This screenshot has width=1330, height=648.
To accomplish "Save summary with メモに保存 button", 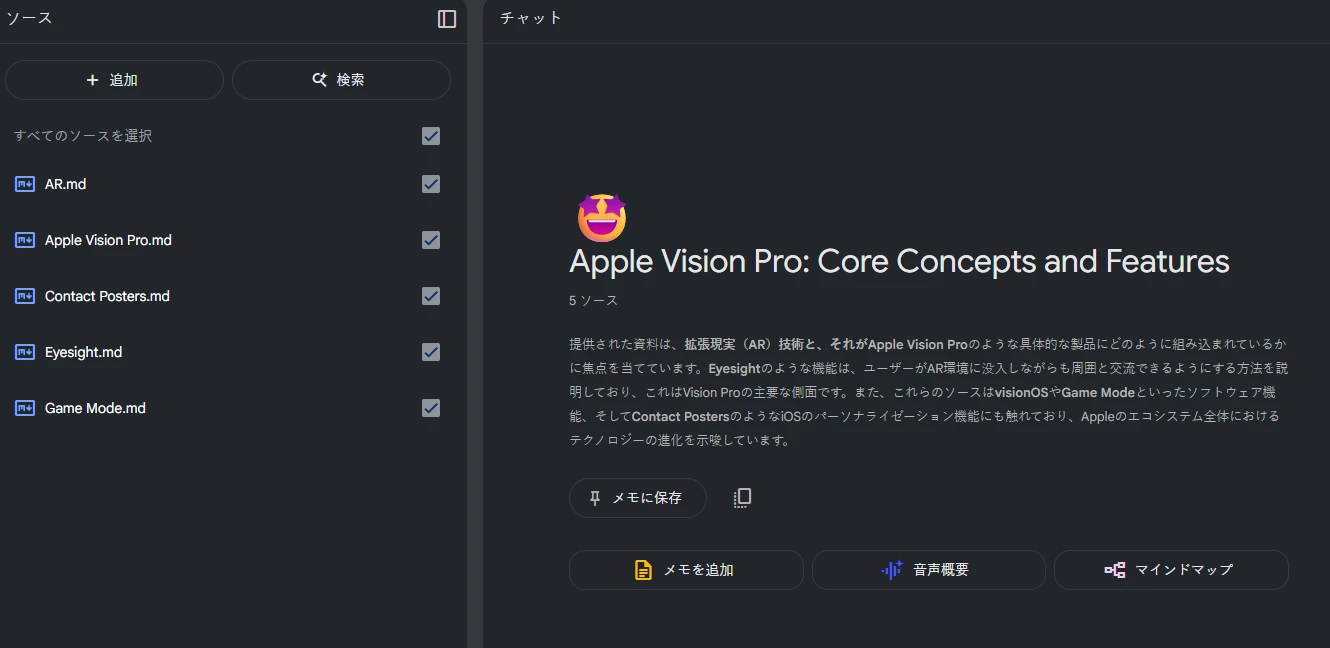I will click(x=638, y=498).
